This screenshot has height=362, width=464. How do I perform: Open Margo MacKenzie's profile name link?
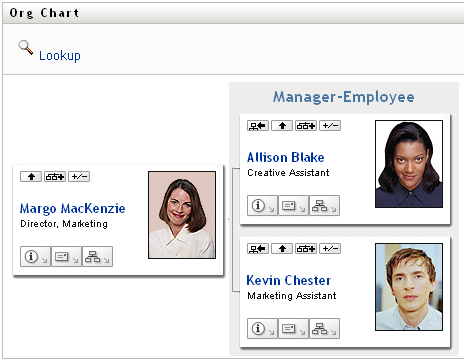73,209
